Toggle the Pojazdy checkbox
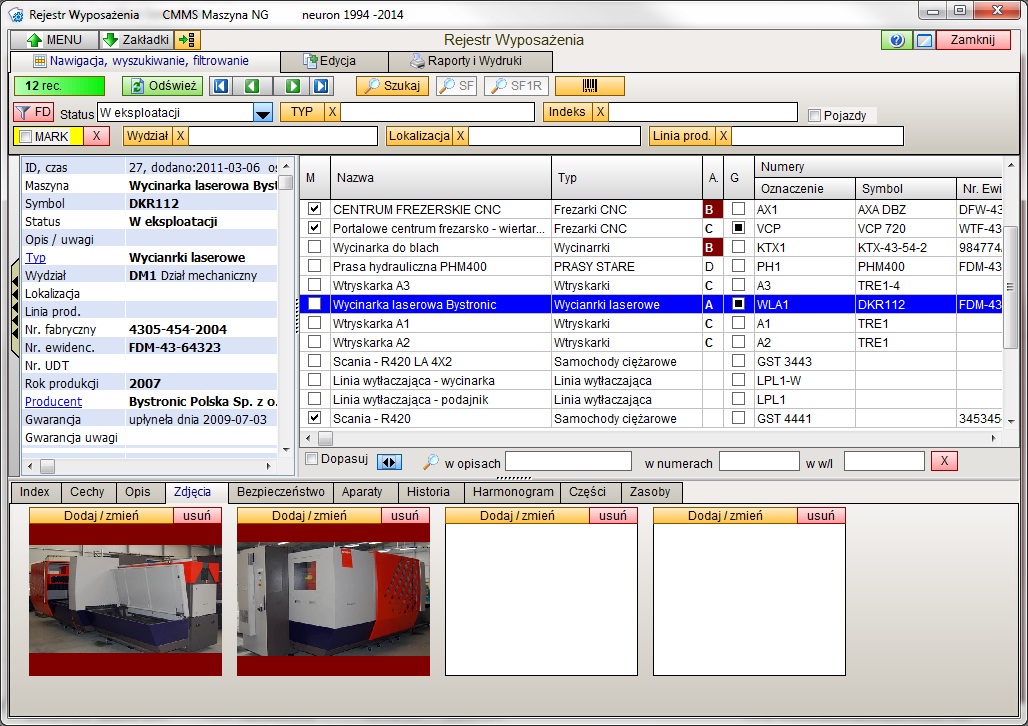 point(815,115)
